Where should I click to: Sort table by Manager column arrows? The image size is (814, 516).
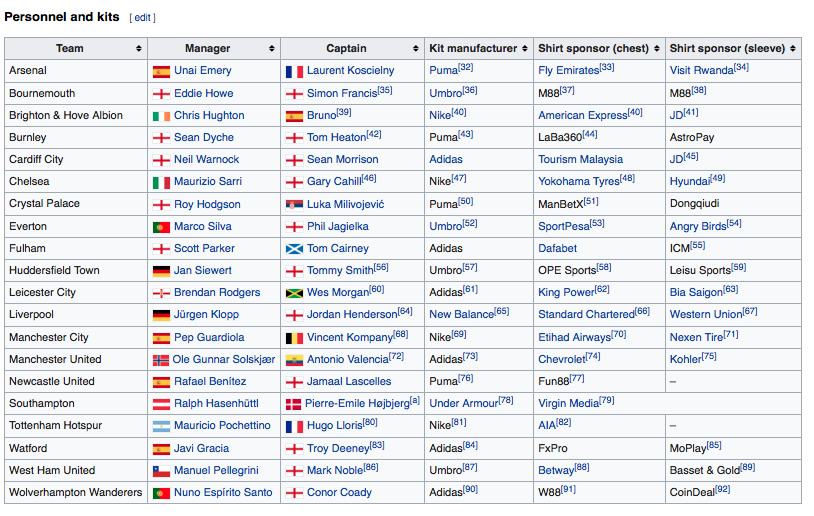tap(271, 49)
